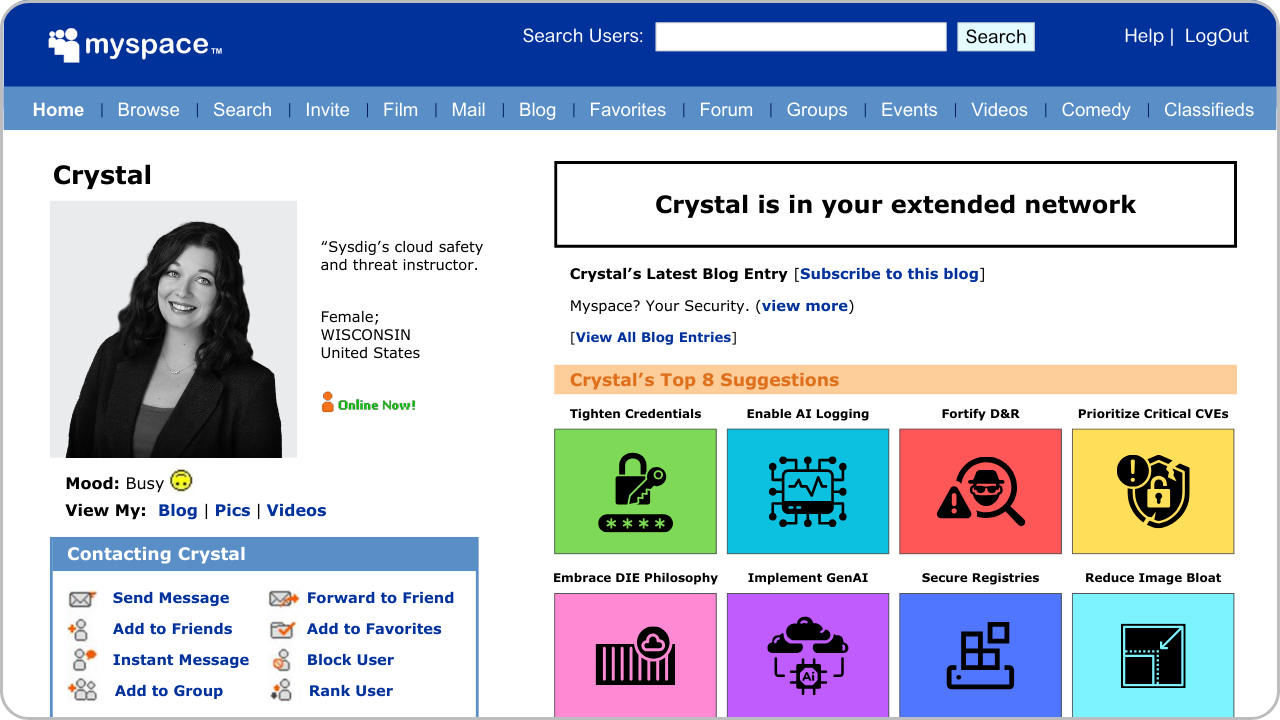Switch to the Classifieds section
1280x720 pixels.
tap(1208, 110)
